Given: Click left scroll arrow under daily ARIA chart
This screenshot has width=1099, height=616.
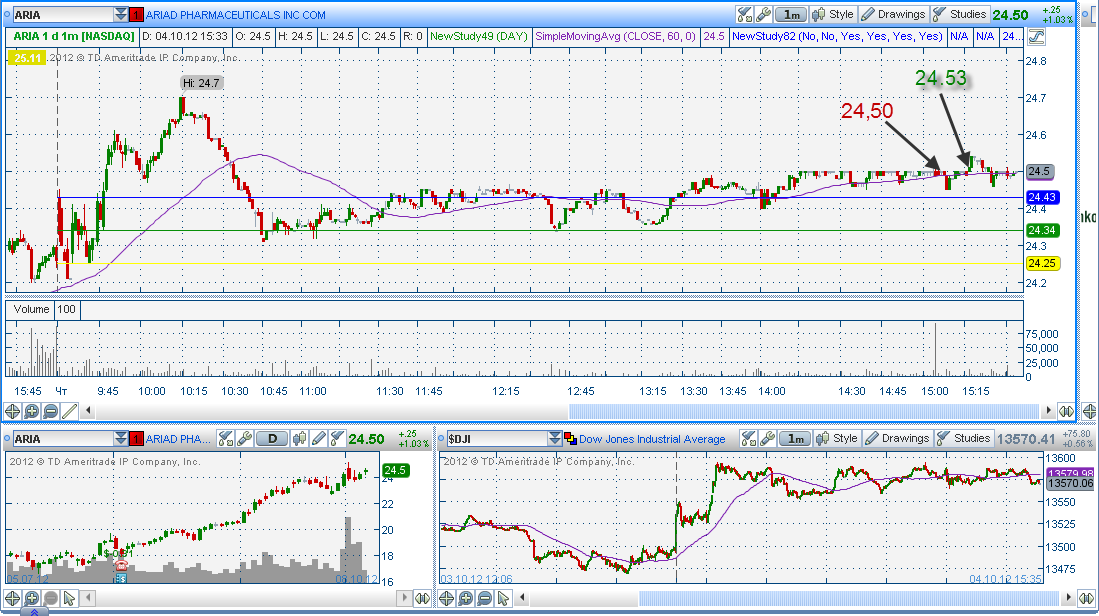Looking at the screenshot, I should [88, 598].
